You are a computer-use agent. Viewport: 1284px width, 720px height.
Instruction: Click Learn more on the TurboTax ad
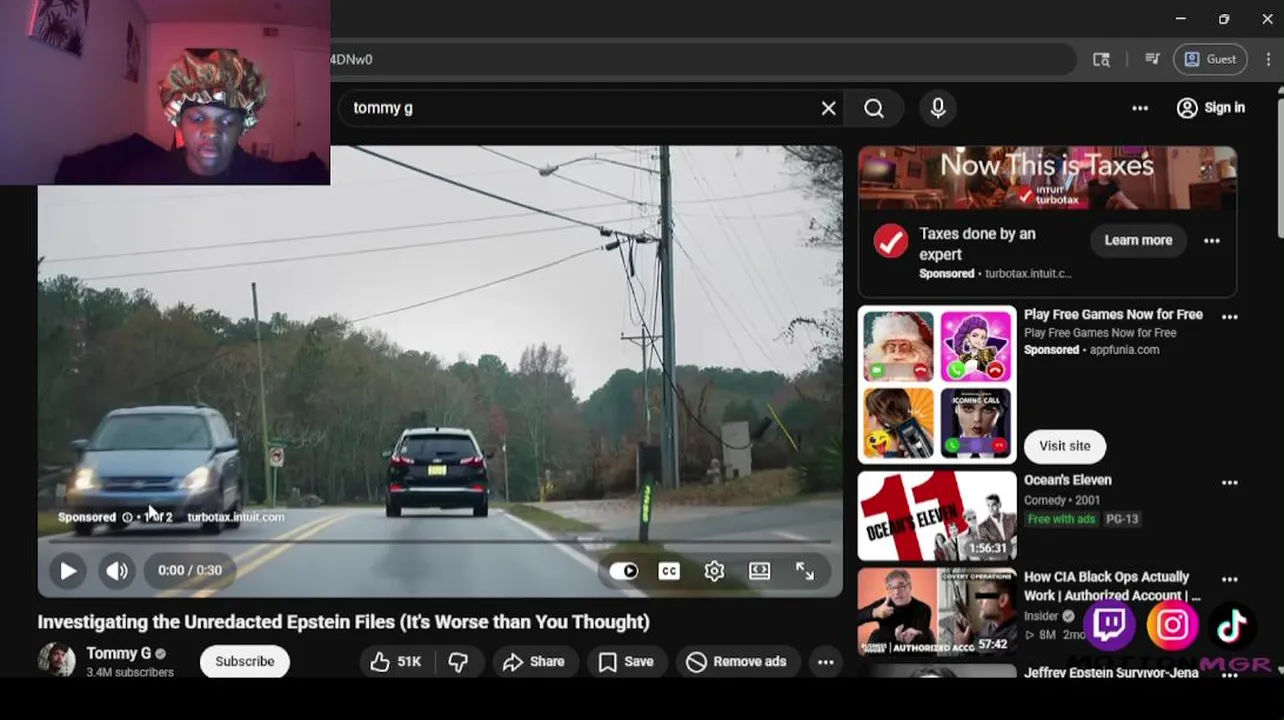(1138, 241)
